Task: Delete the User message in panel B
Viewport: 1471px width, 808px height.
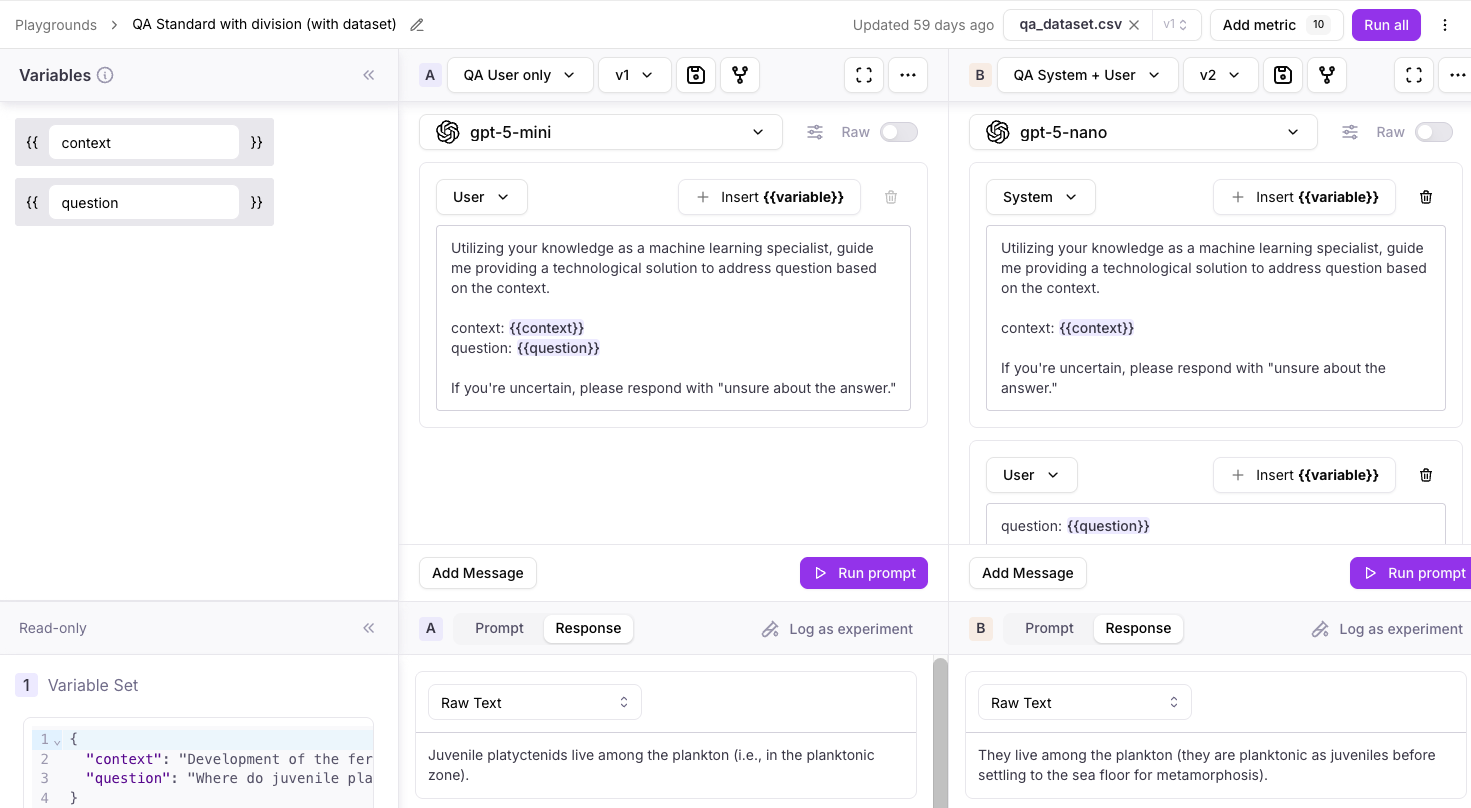Action: coord(1426,475)
